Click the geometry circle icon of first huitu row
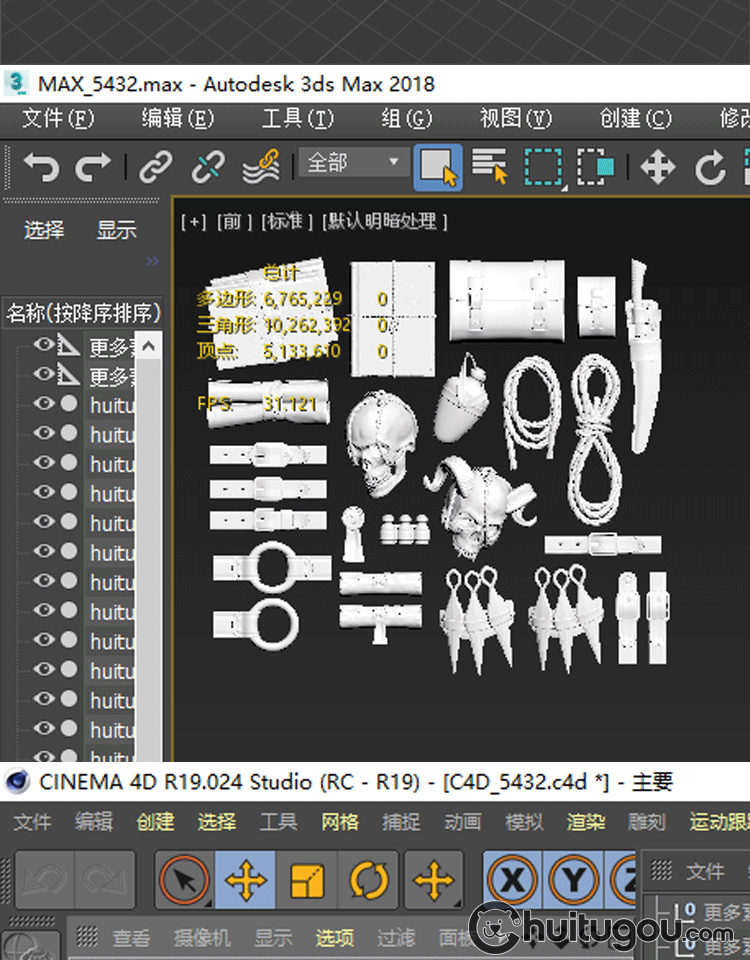The height and width of the screenshot is (960, 750). [x=69, y=403]
